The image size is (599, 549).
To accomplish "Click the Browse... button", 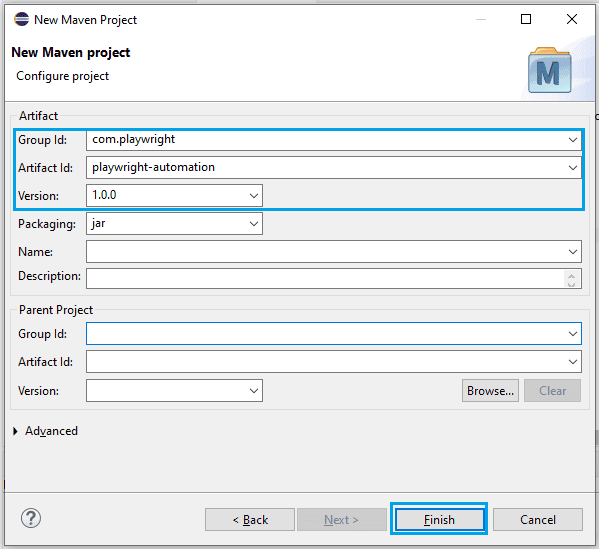I will pyautogui.click(x=490, y=390).
